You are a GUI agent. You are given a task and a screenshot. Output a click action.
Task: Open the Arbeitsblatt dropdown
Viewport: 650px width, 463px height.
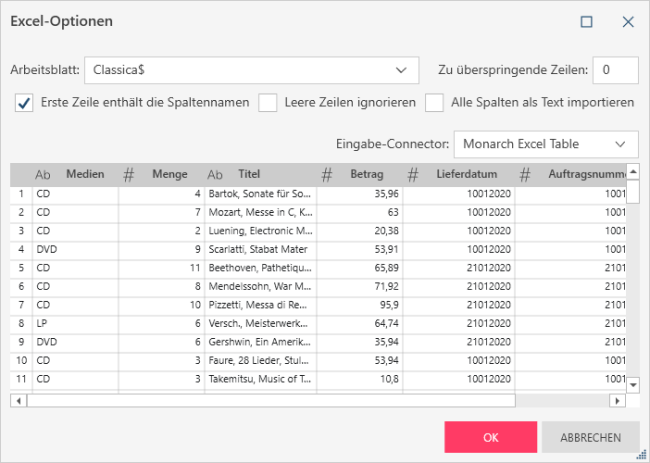click(x=251, y=70)
